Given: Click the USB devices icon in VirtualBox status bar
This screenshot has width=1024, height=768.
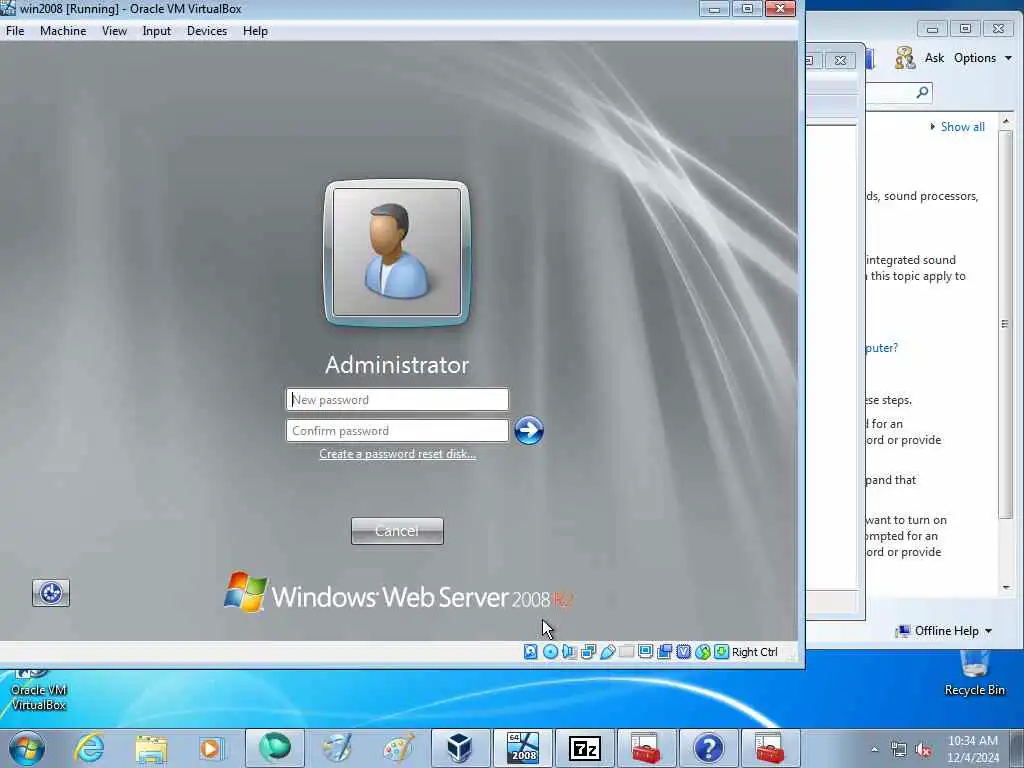Looking at the screenshot, I should [607, 651].
